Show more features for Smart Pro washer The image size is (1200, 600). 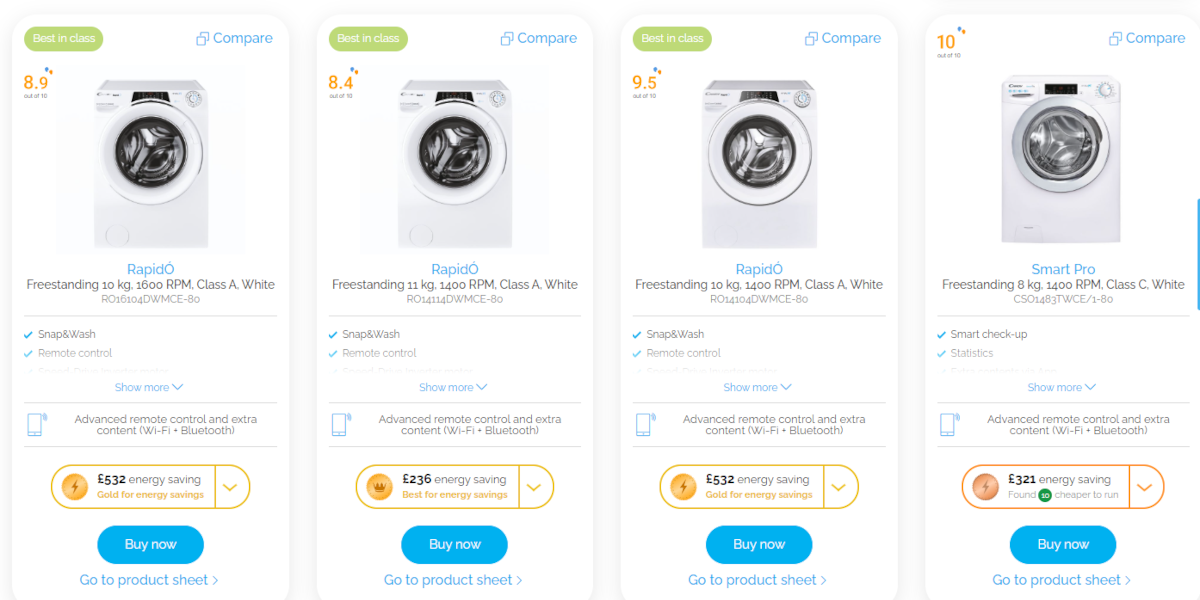tap(1061, 387)
